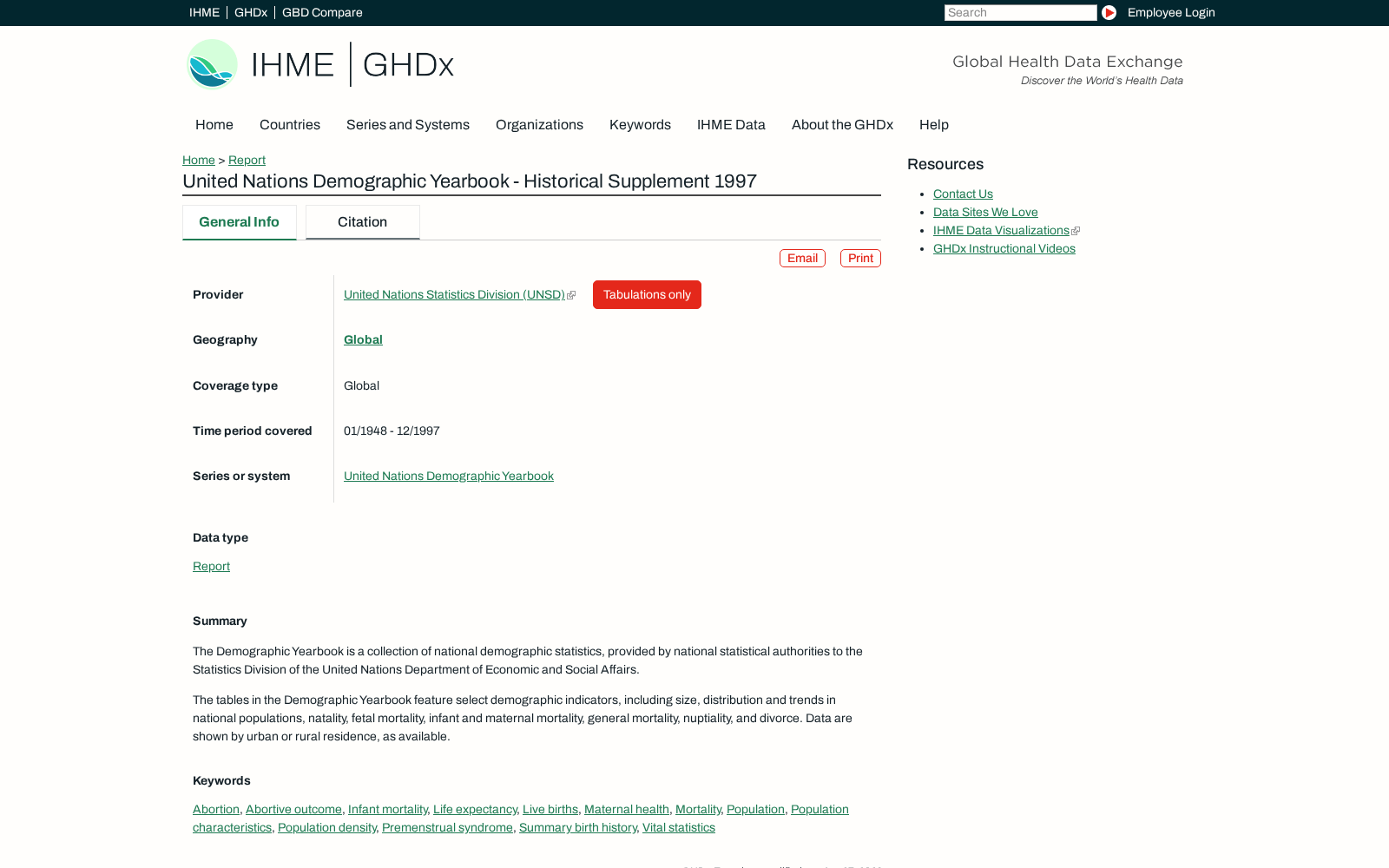Go to Home in main navigation
1389x868 pixels.
[x=214, y=125]
